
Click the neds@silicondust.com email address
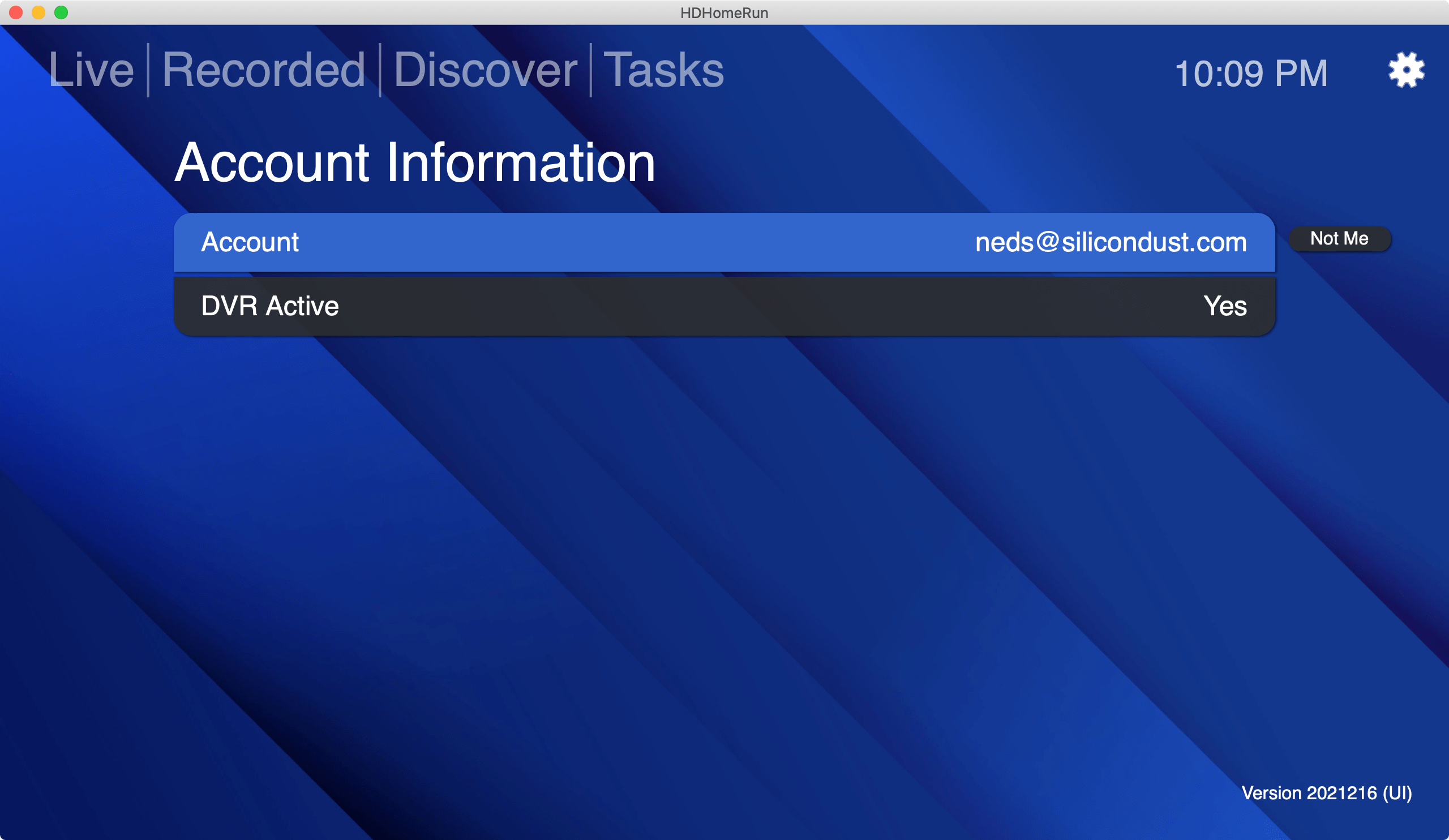(1111, 242)
